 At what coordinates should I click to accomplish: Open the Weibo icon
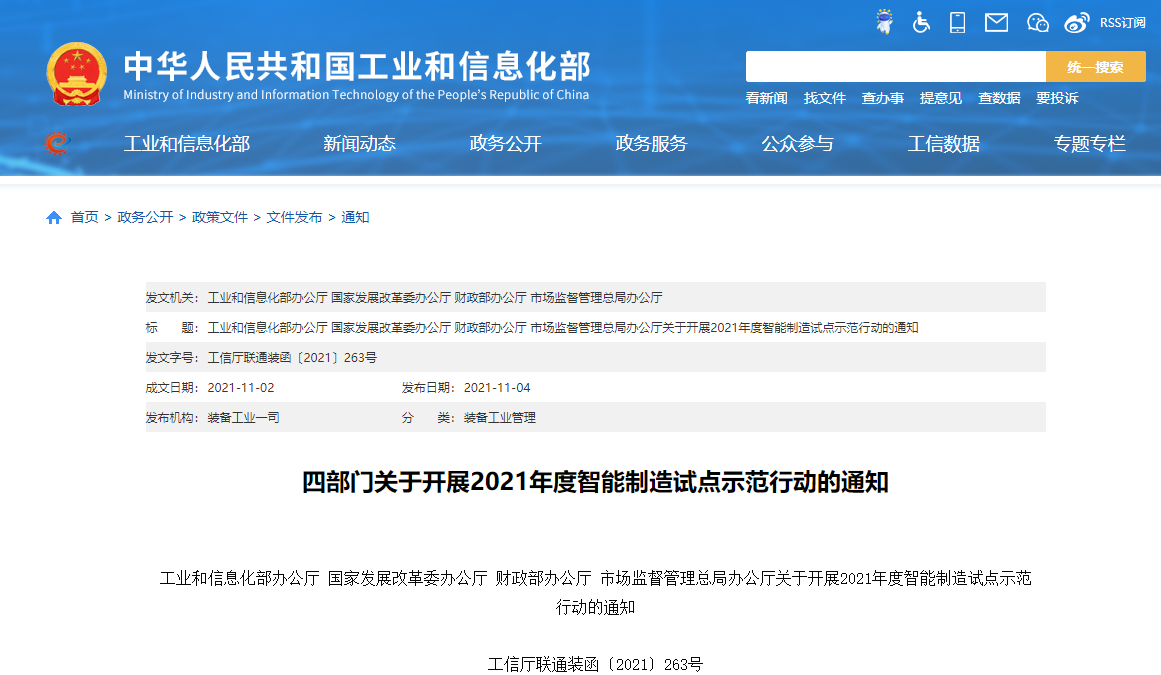(1077, 22)
